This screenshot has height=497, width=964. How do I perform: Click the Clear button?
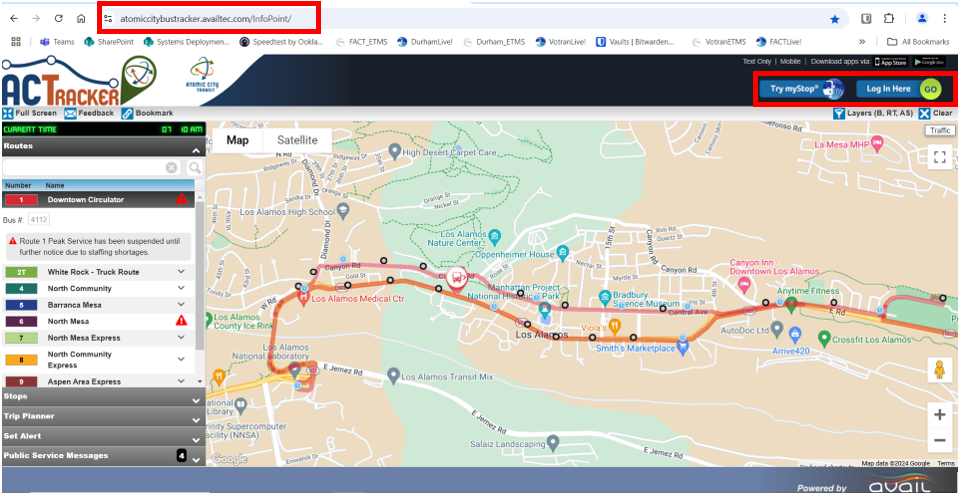[x=936, y=113]
